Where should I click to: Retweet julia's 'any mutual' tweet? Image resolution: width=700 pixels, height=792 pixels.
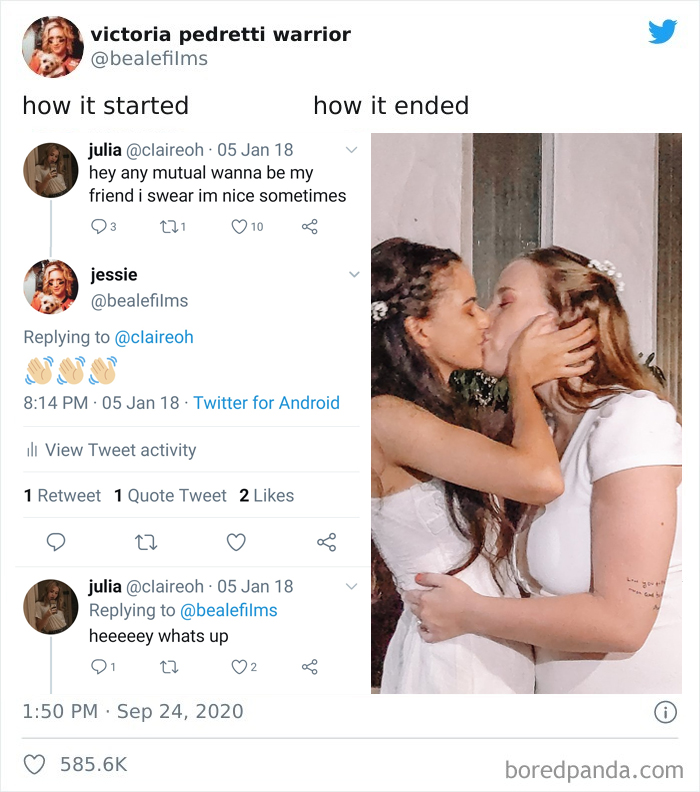(170, 227)
